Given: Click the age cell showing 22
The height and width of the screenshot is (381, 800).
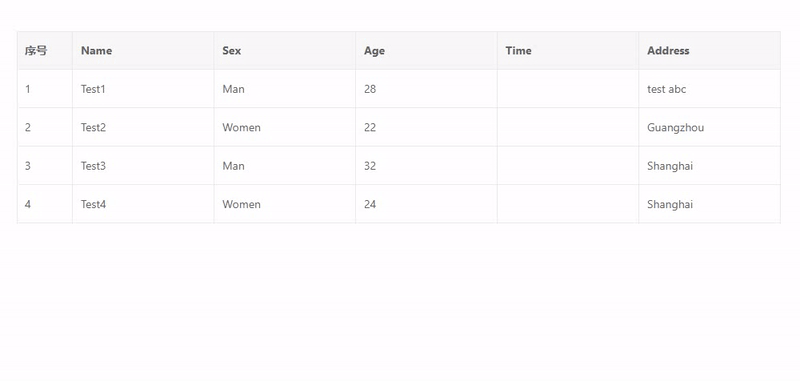Looking at the screenshot, I should coord(427,128).
